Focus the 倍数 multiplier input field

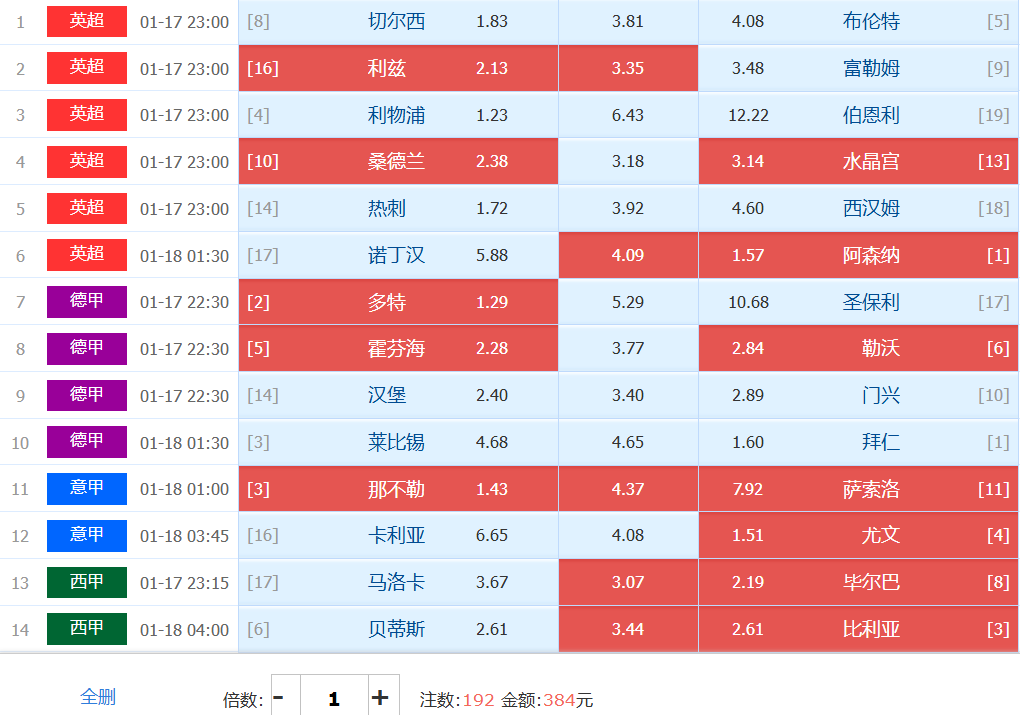pos(333,698)
